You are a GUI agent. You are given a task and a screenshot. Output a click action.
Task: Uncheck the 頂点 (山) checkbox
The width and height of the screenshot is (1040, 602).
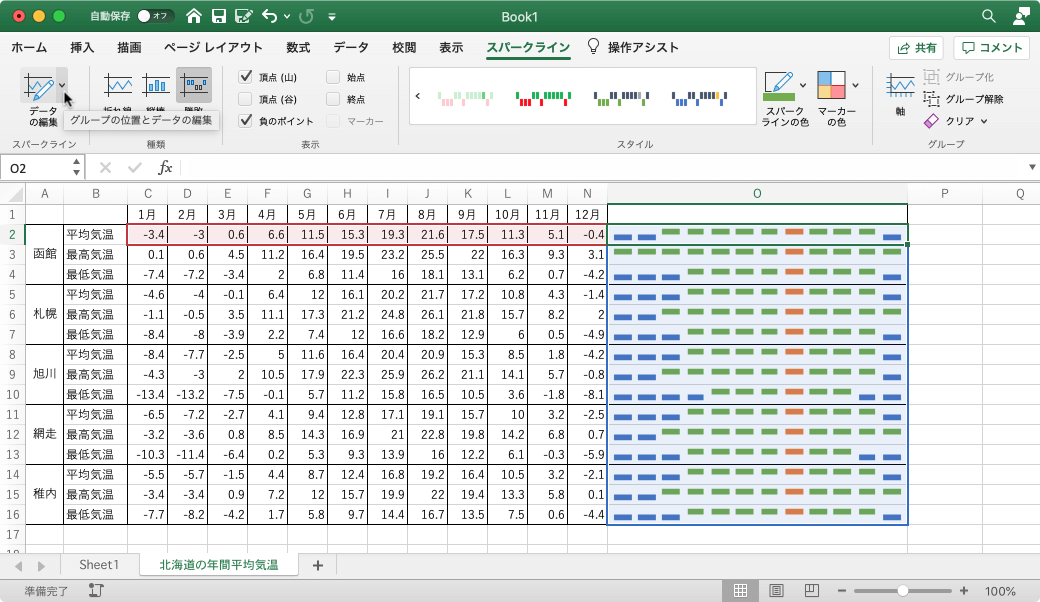pos(245,77)
